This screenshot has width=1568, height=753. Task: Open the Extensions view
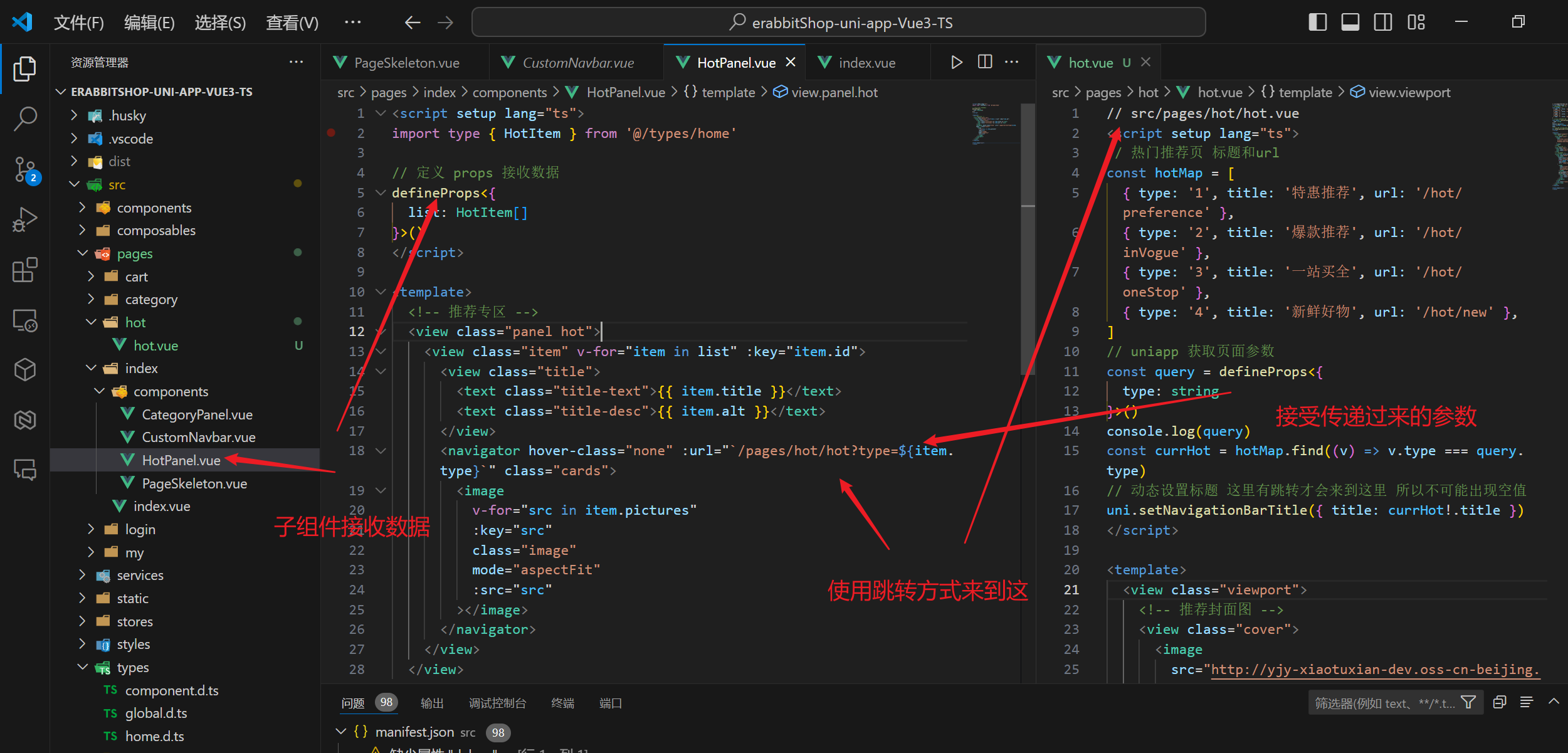(x=25, y=270)
